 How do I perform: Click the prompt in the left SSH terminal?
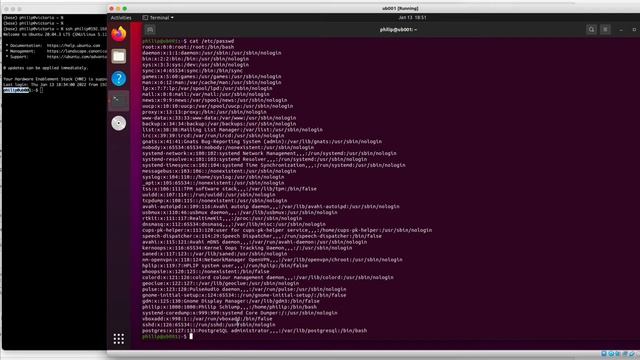click(x=23, y=90)
